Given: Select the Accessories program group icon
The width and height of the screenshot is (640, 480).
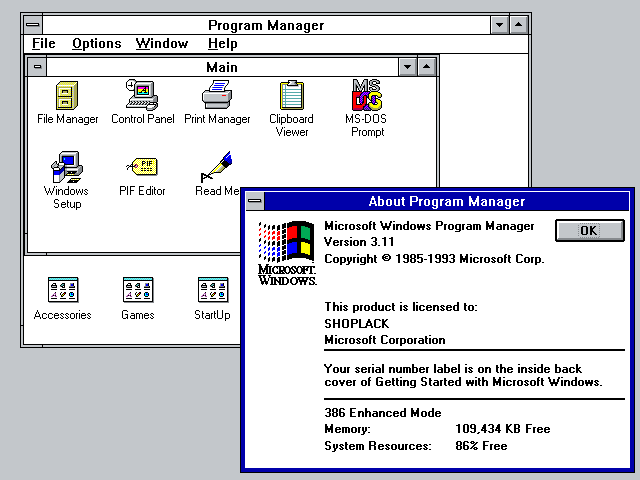Looking at the screenshot, I should (x=63, y=290).
